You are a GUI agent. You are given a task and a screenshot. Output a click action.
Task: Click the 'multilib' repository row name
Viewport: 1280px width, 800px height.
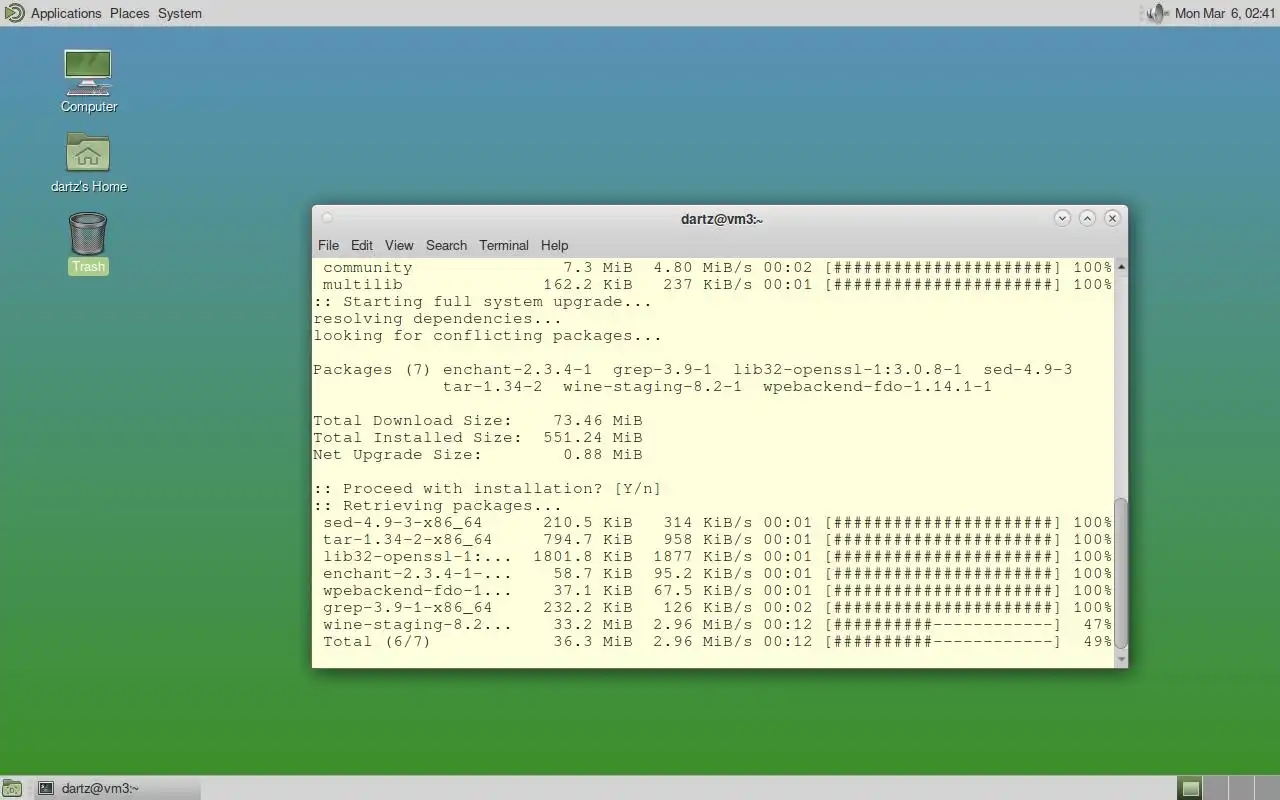[x=362, y=284]
